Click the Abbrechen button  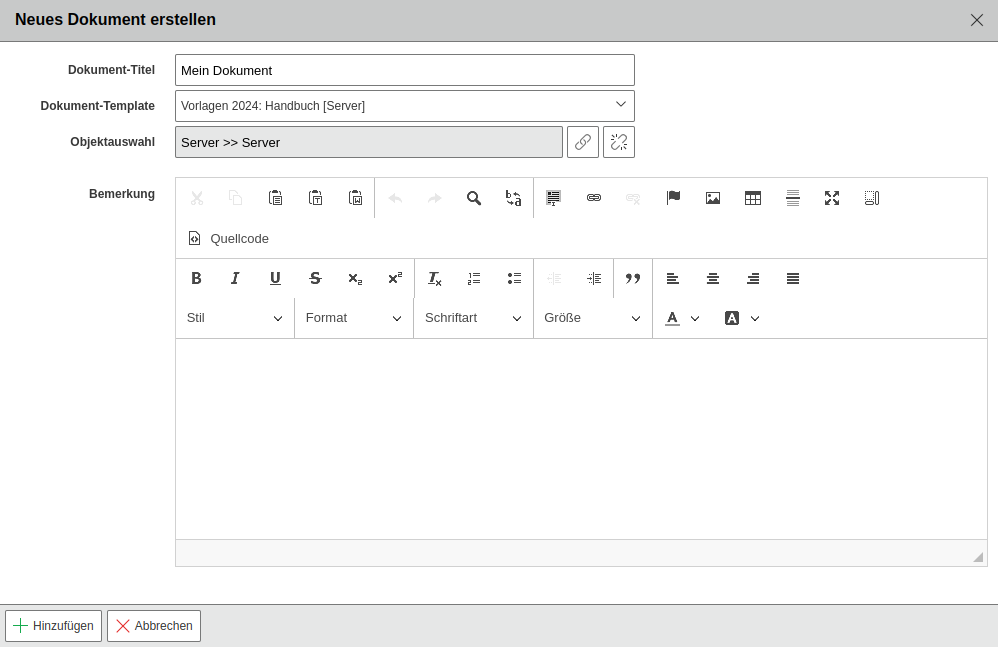click(154, 626)
